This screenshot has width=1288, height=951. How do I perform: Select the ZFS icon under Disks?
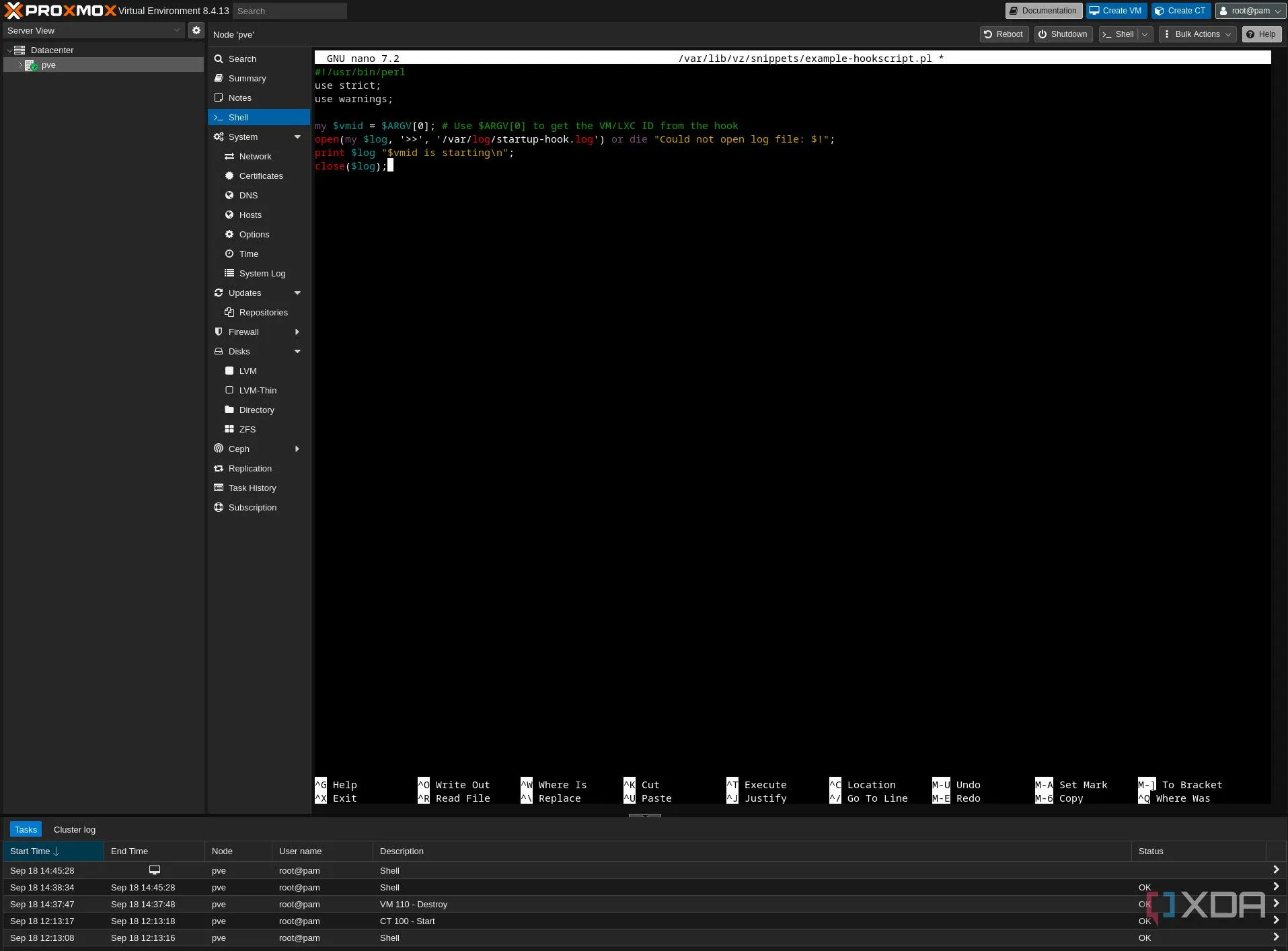tap(229, 429)
